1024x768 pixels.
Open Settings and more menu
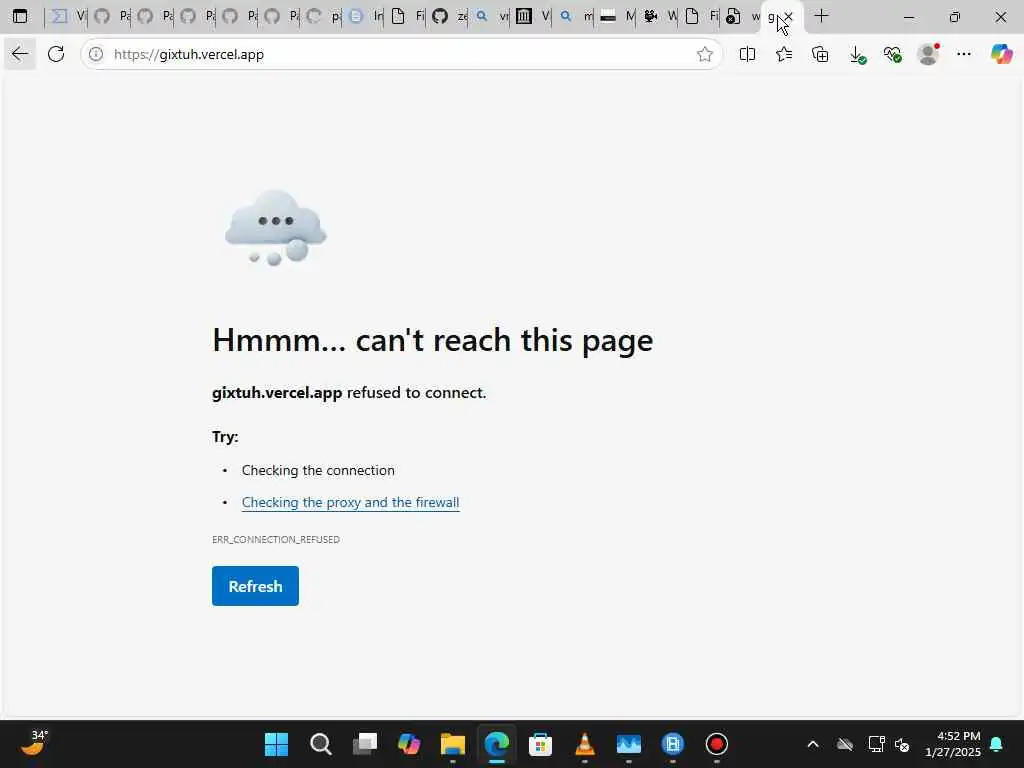(964, 54)
